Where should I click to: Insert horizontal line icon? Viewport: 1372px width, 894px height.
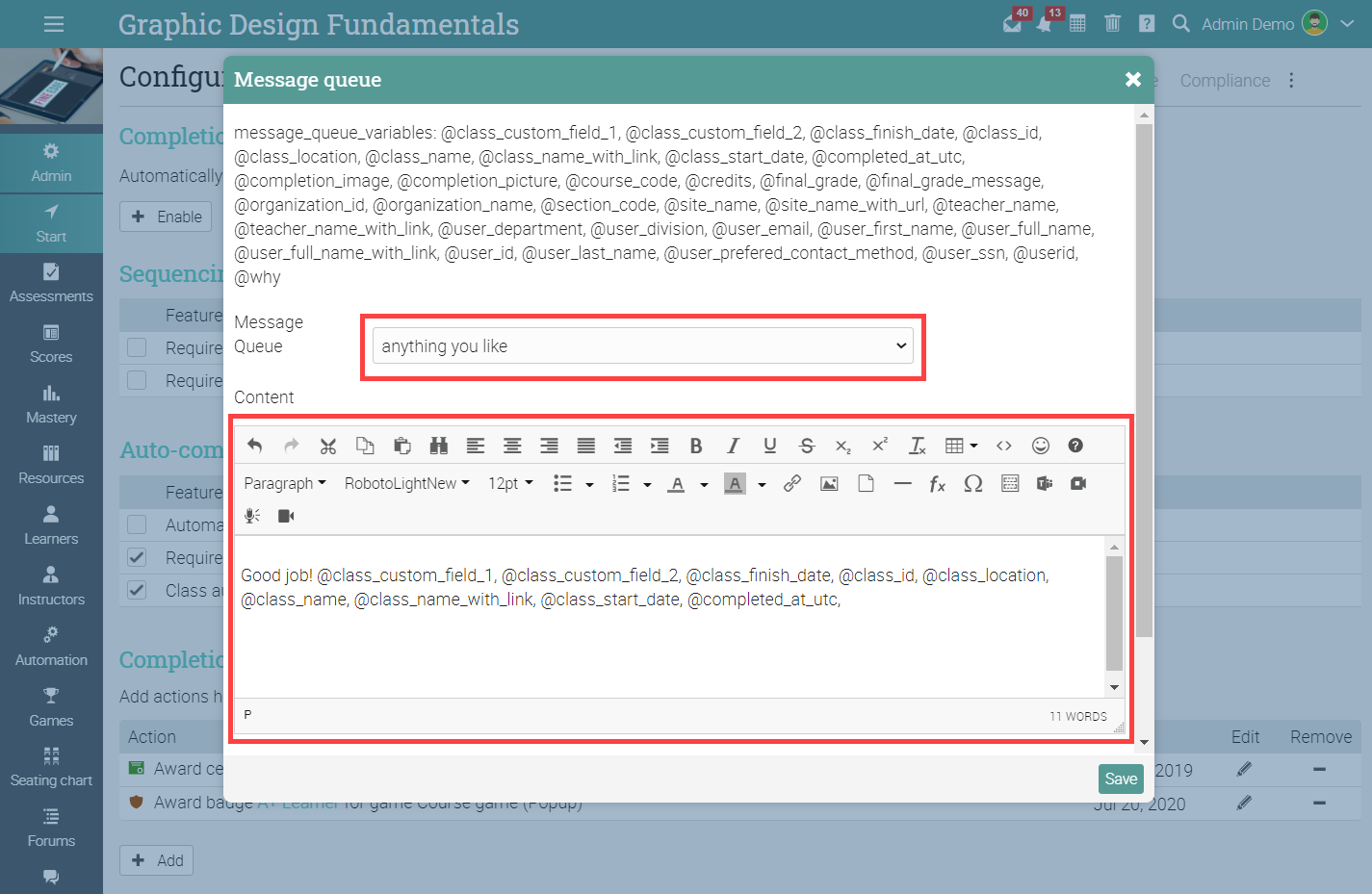click(902, 483)
